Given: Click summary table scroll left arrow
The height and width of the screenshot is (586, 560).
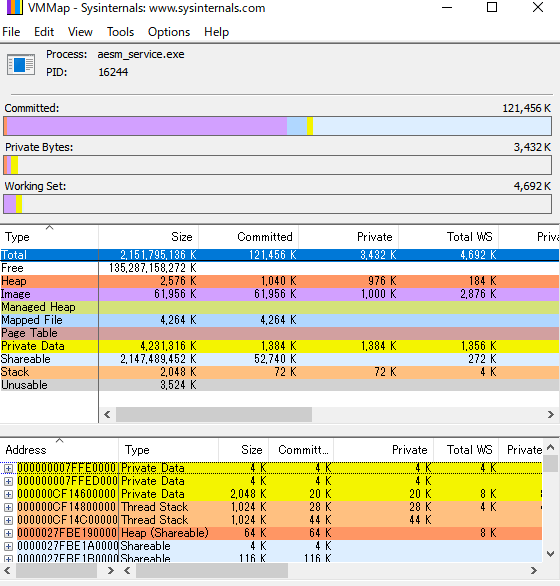Looking at the screenshot, I should pyautogui.click(x=107, y=414).
